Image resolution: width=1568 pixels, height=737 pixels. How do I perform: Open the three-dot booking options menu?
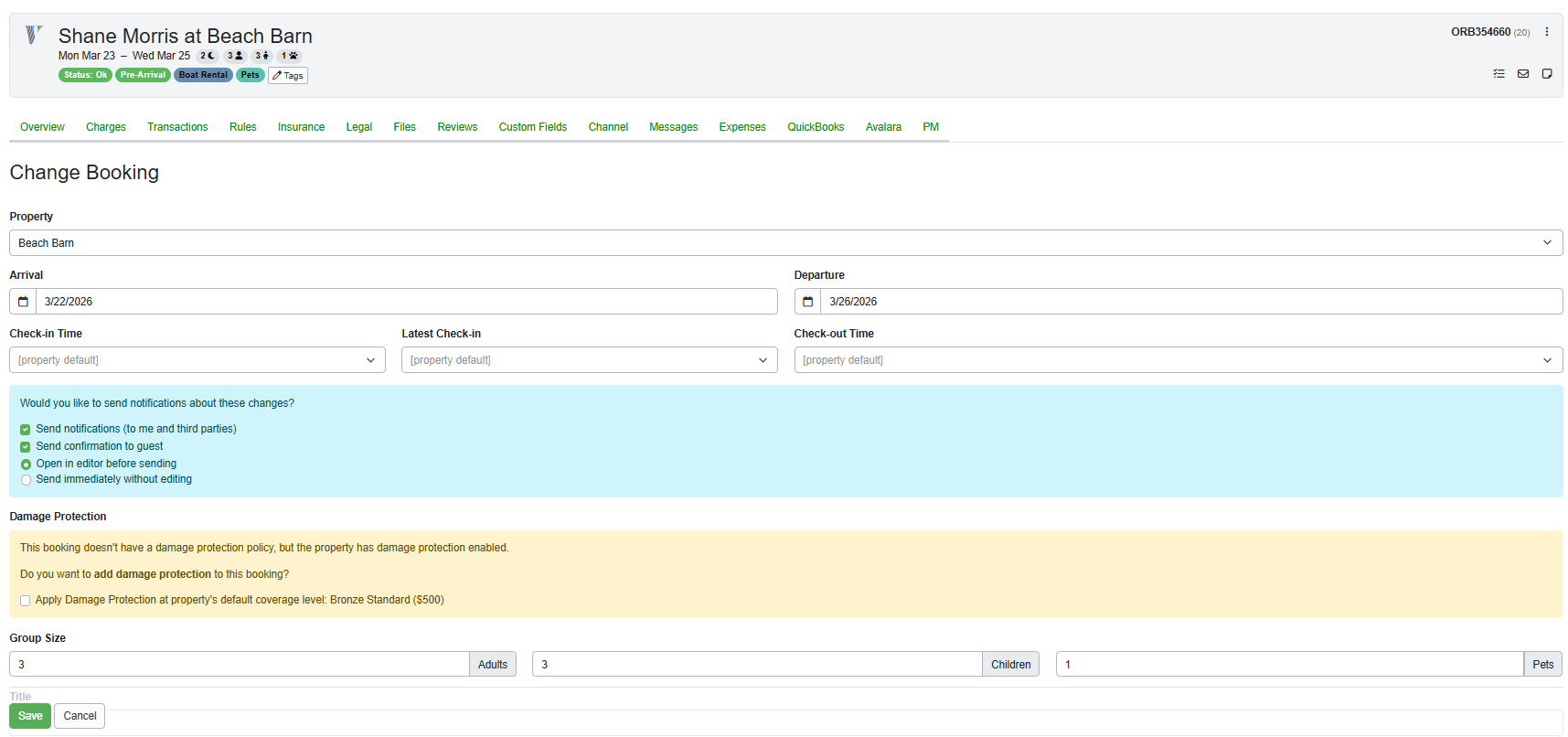pyautogui.click(x=1547, y=32)
